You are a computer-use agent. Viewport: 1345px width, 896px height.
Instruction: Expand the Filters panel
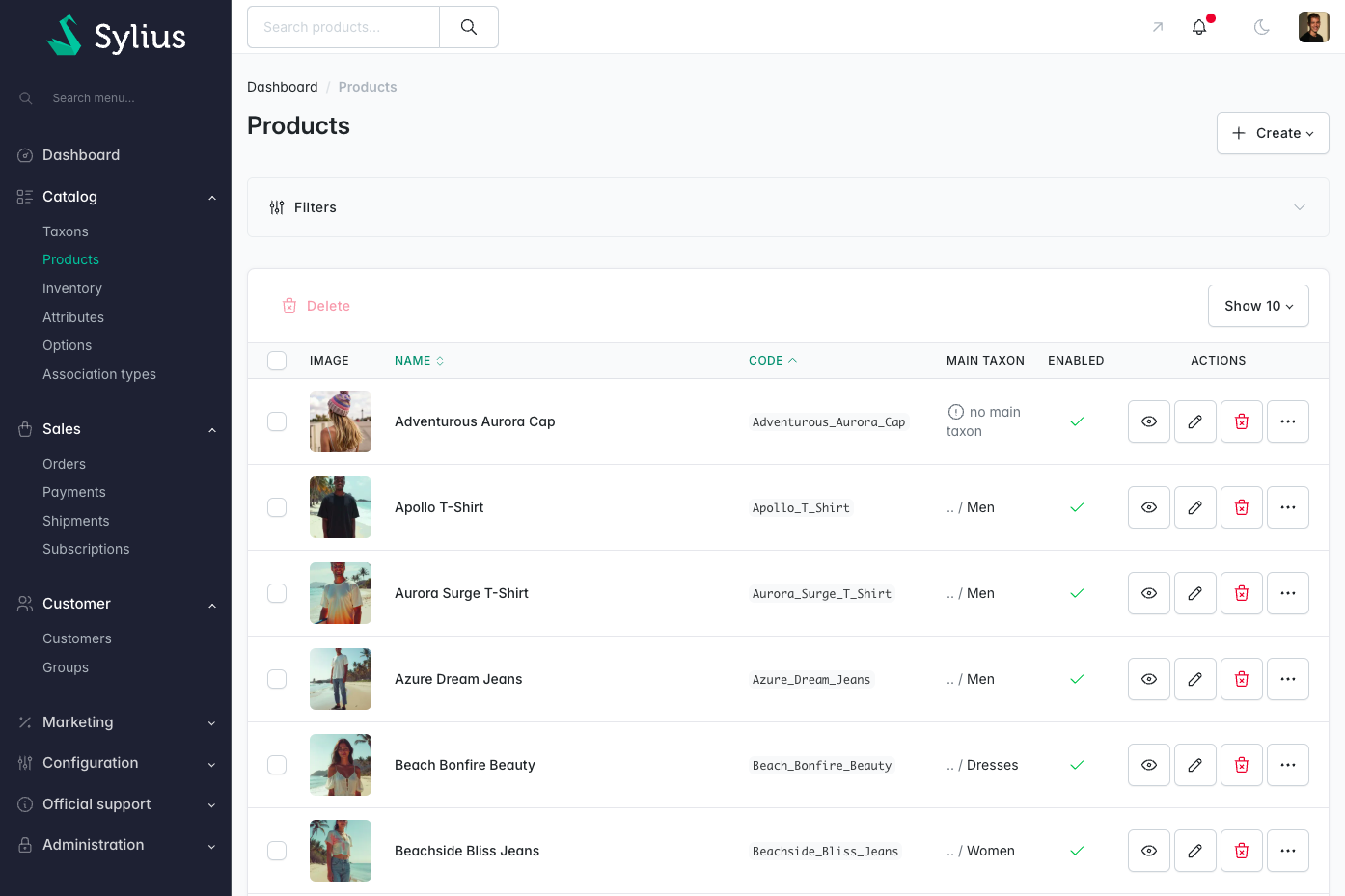(788, 207)
